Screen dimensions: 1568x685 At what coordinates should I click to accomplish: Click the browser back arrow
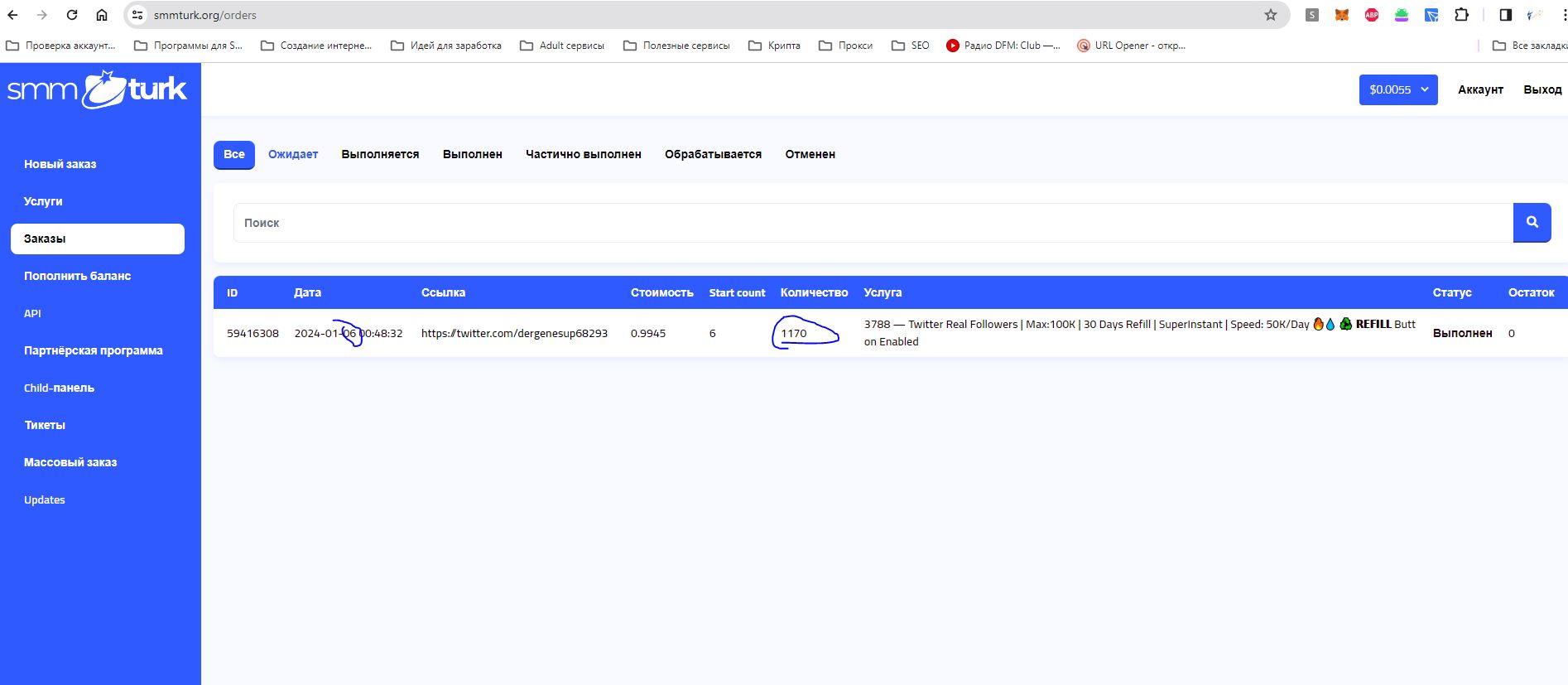point(12,15)
